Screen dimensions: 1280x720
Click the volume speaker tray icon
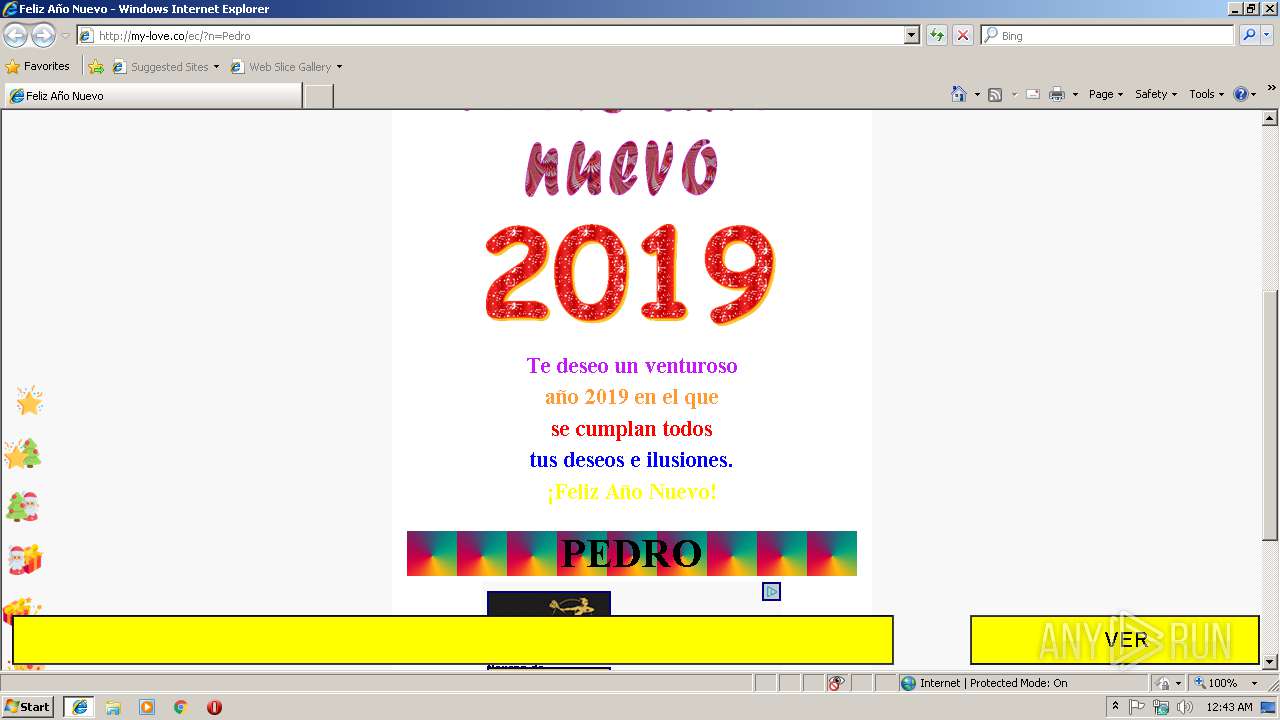click(x=1185, y=707)
